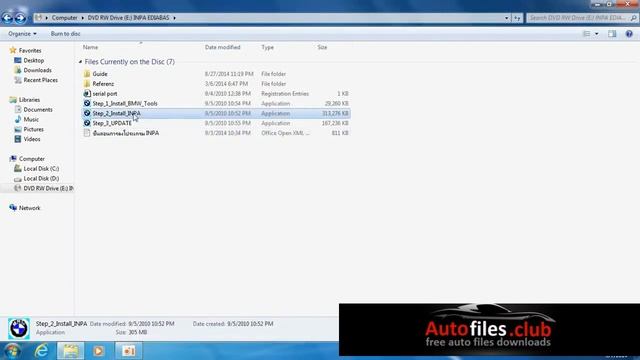640x360 pixels.
Task: Open the Pictures library
Action: (x=33, y=129)
